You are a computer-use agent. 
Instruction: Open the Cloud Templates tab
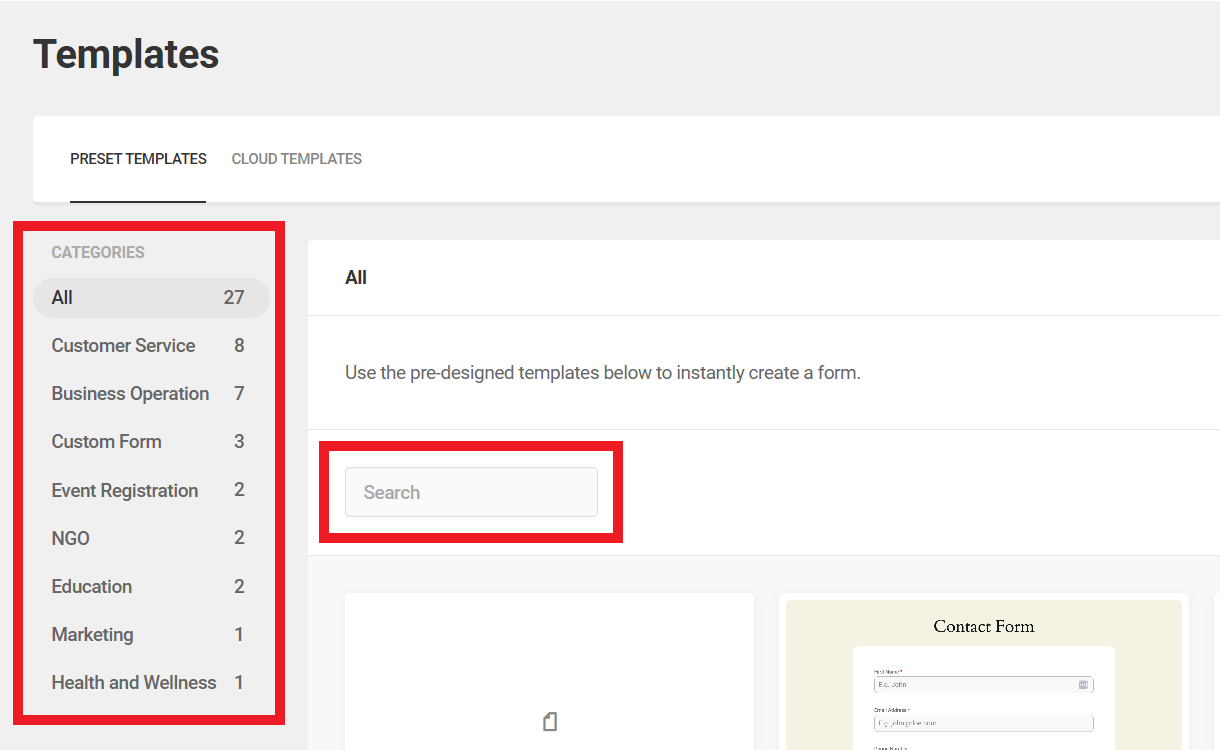coord(297,159)
